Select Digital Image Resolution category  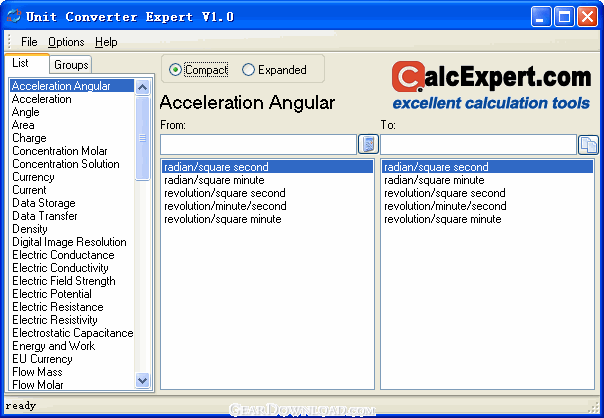tap(72, 242)
